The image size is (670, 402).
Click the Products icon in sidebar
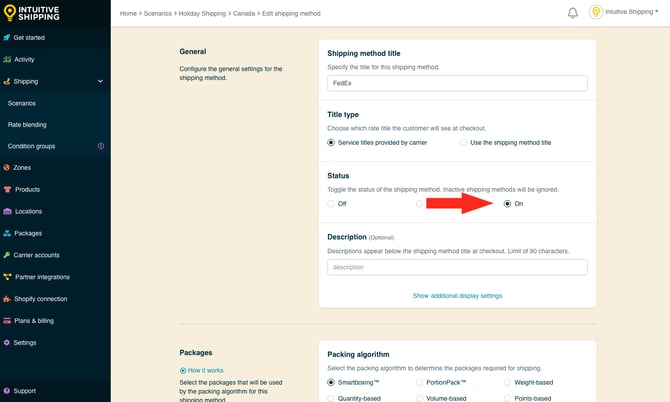(7, 190)
